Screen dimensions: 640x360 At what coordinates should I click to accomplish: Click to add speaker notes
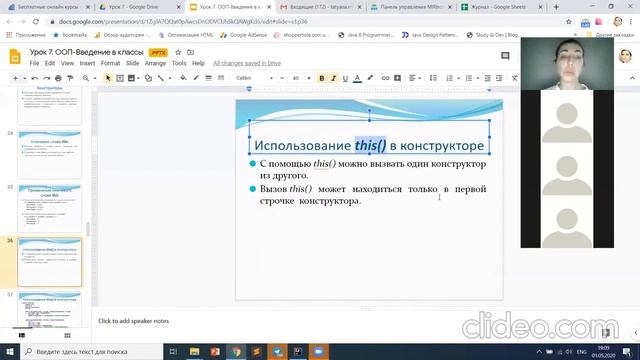[133, 321]
